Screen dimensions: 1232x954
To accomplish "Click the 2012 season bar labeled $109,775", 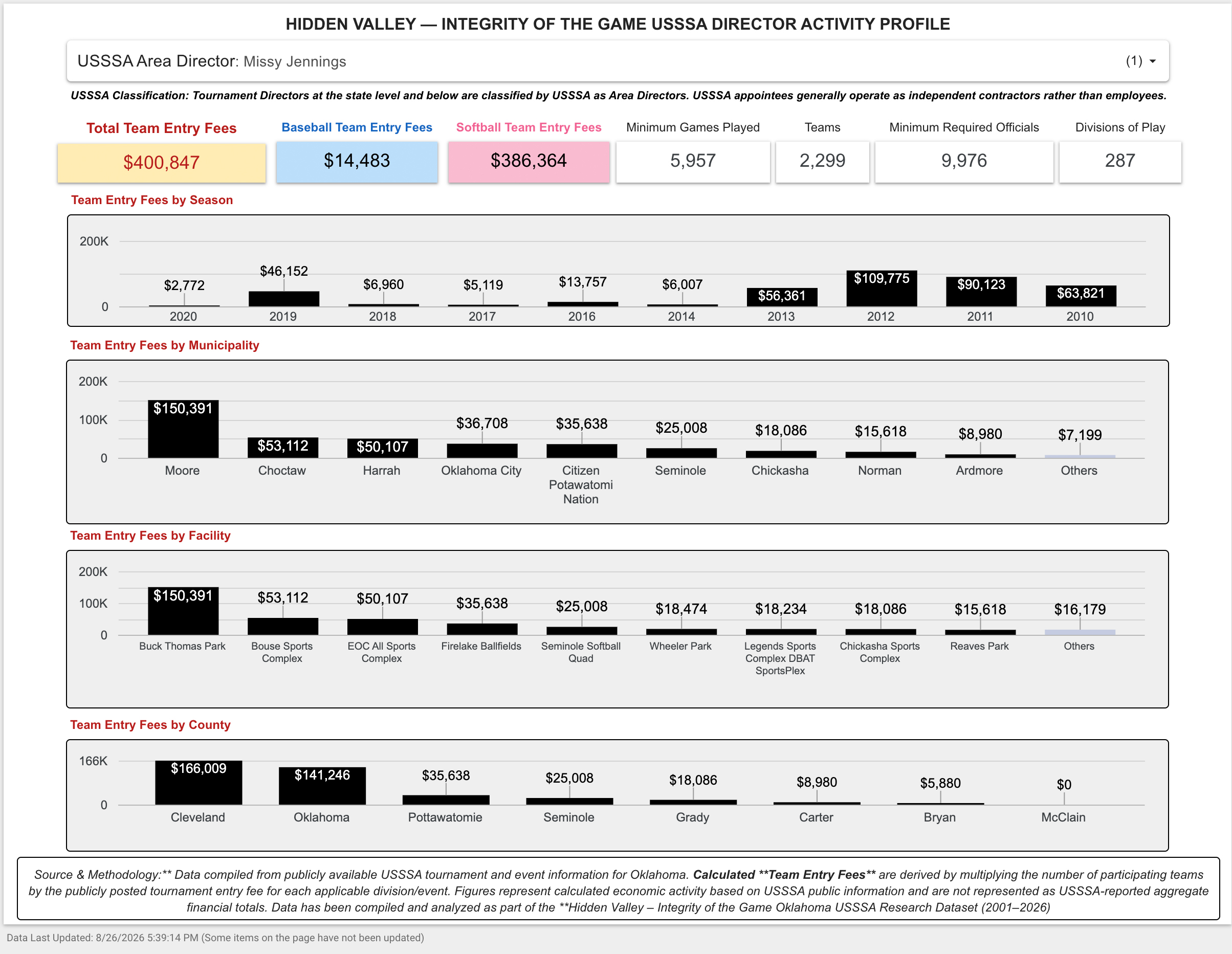I will tap(881, 289).
